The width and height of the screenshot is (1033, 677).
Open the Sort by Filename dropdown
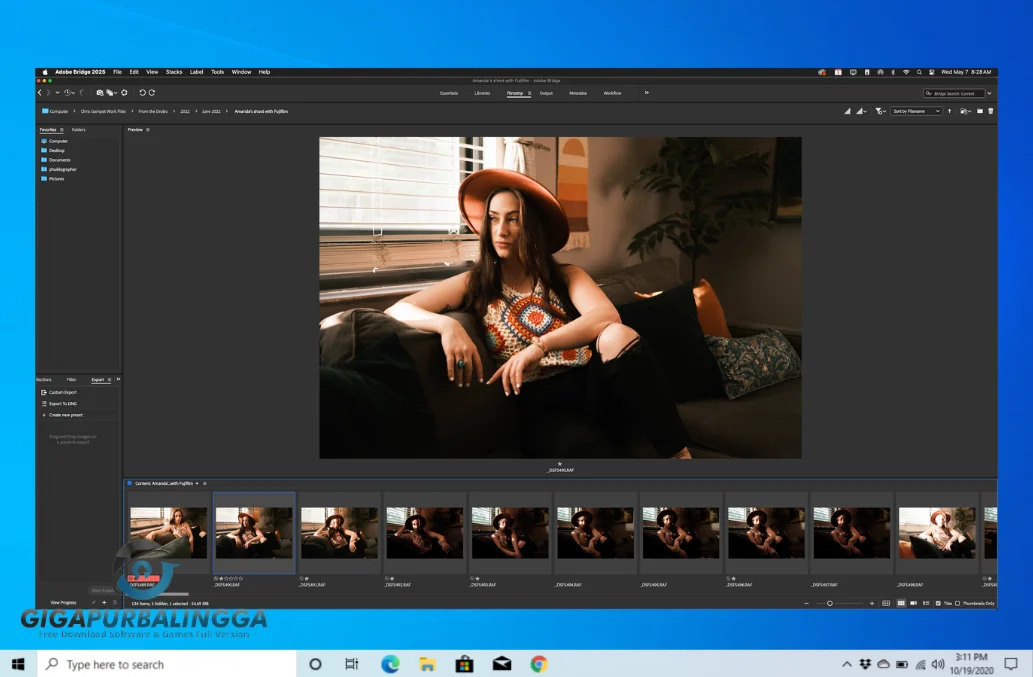tap(918, 111)
